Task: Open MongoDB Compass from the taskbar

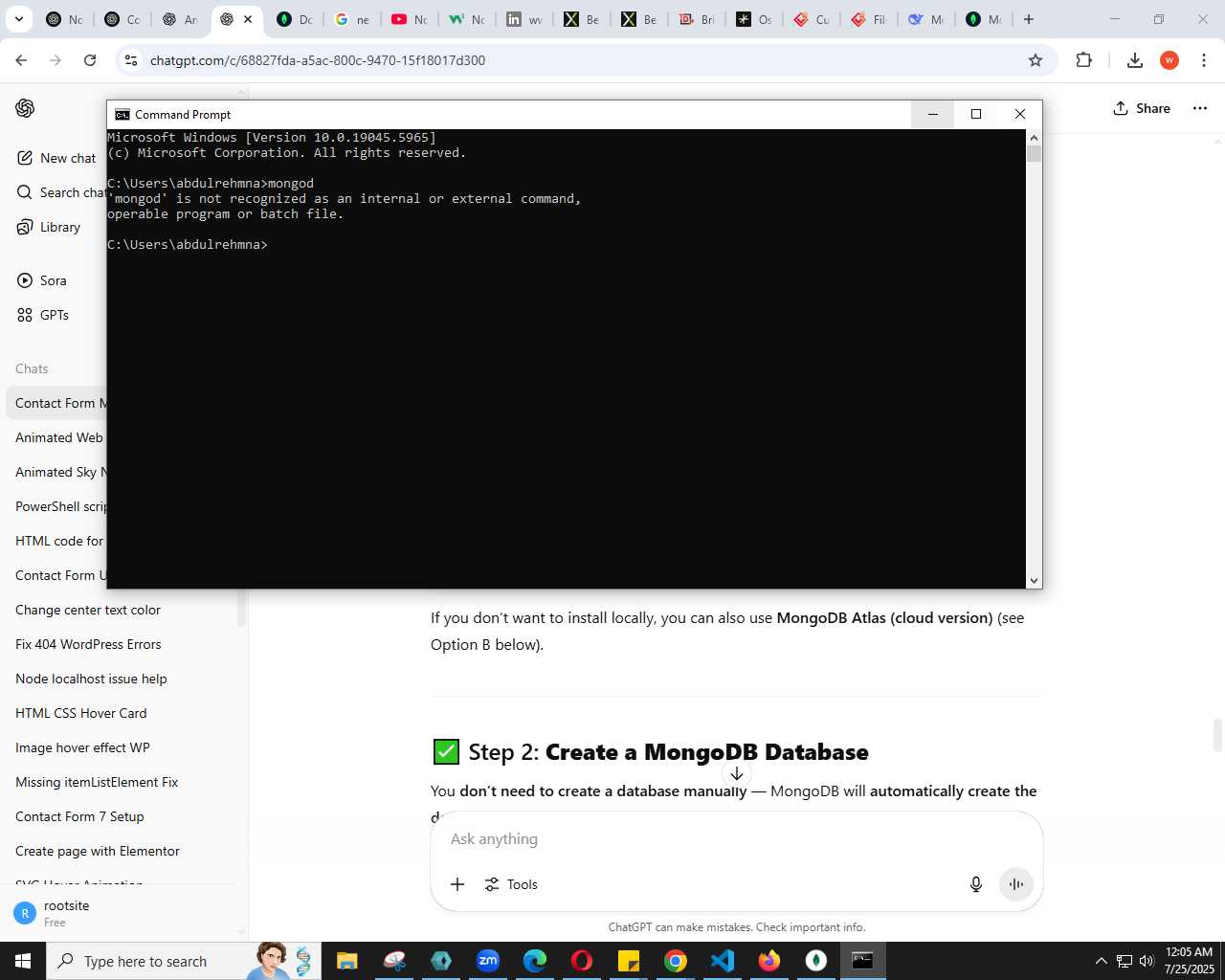Action: tap(816, 961)
